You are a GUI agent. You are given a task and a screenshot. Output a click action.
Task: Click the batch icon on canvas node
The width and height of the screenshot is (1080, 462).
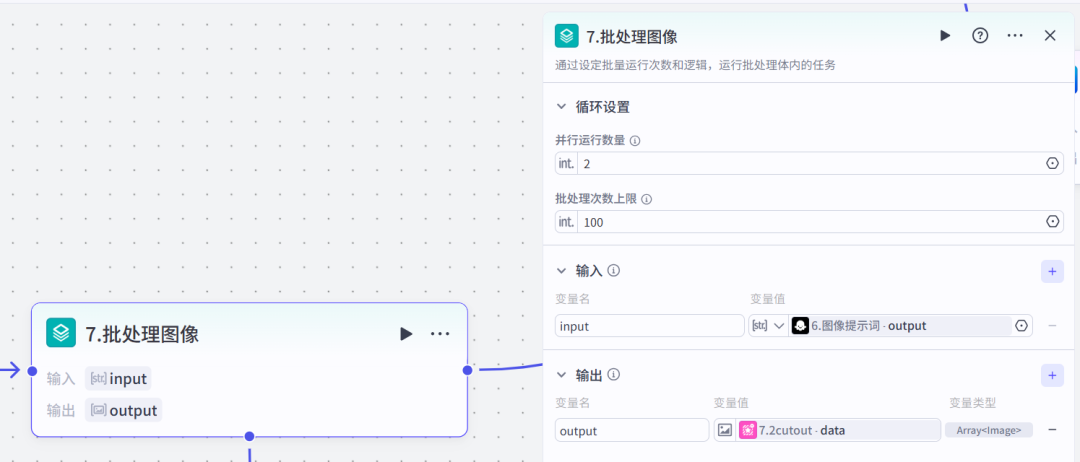point(61,333)
